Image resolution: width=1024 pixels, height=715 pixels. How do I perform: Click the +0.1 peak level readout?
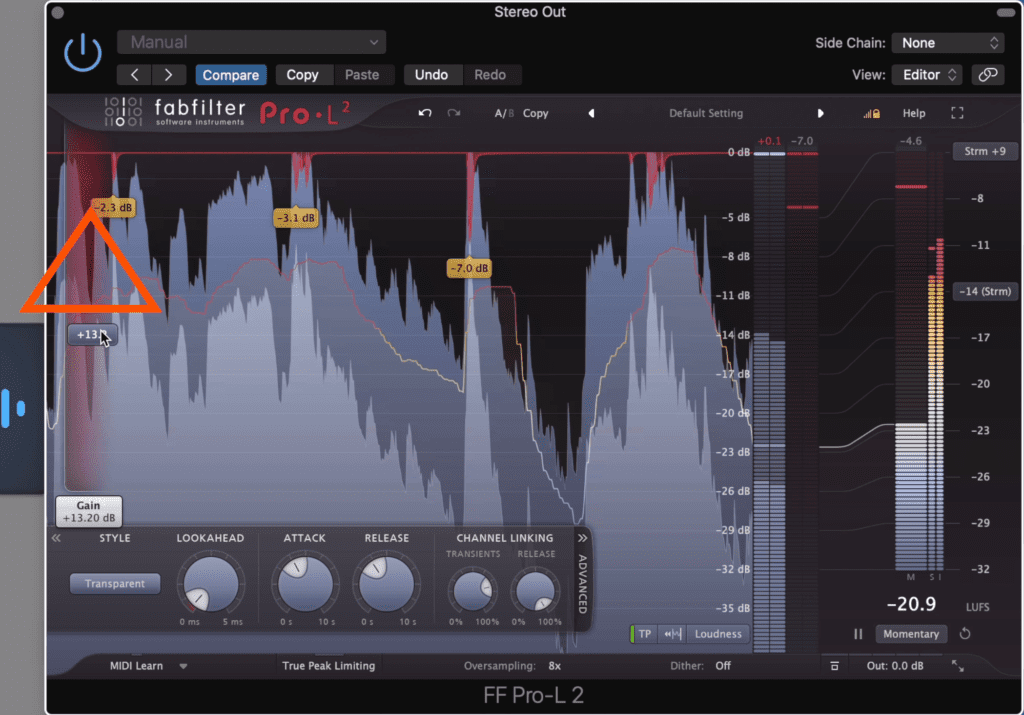point(769,141)
